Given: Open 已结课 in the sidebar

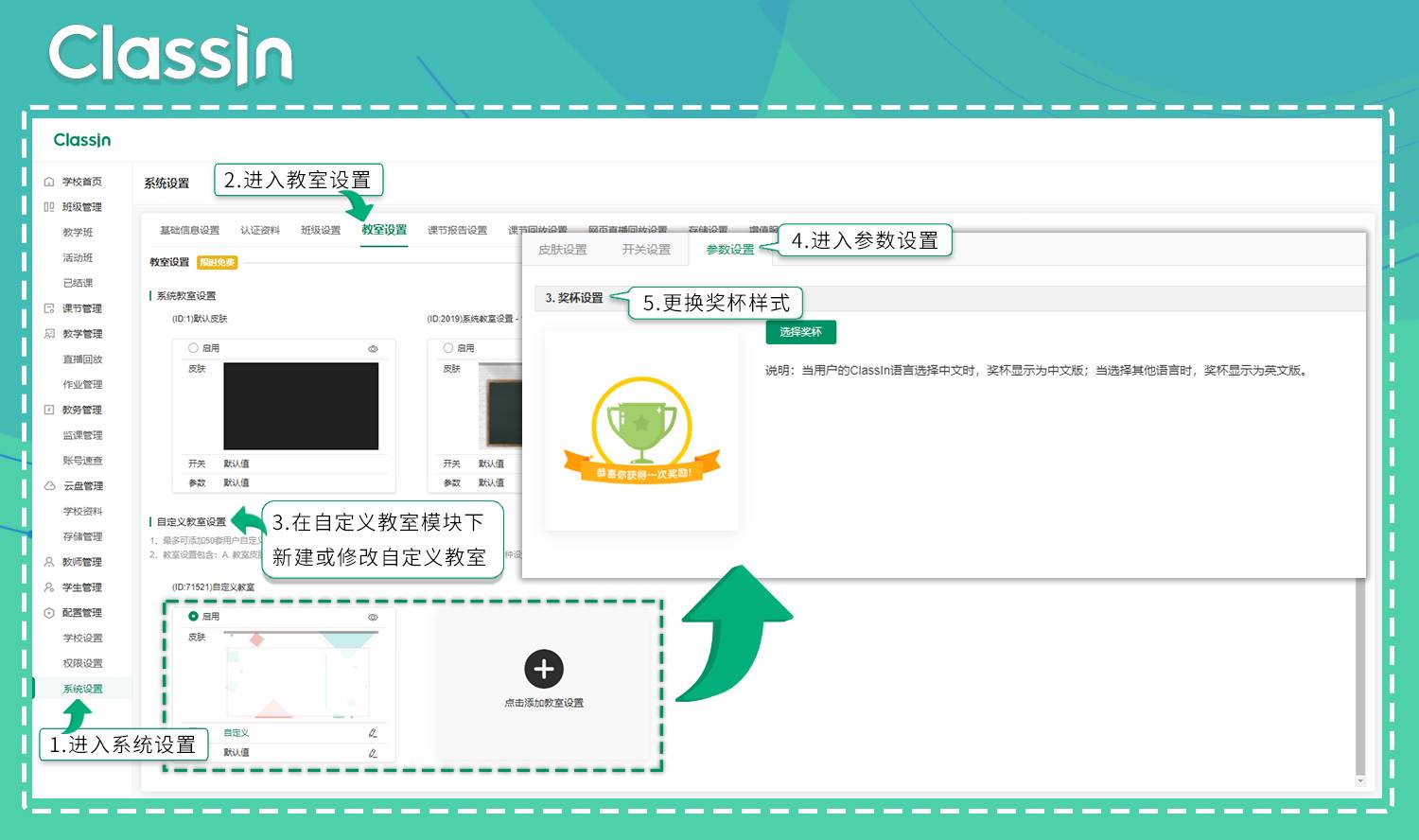Looking at the screenshot, I should tap(78, 283).
